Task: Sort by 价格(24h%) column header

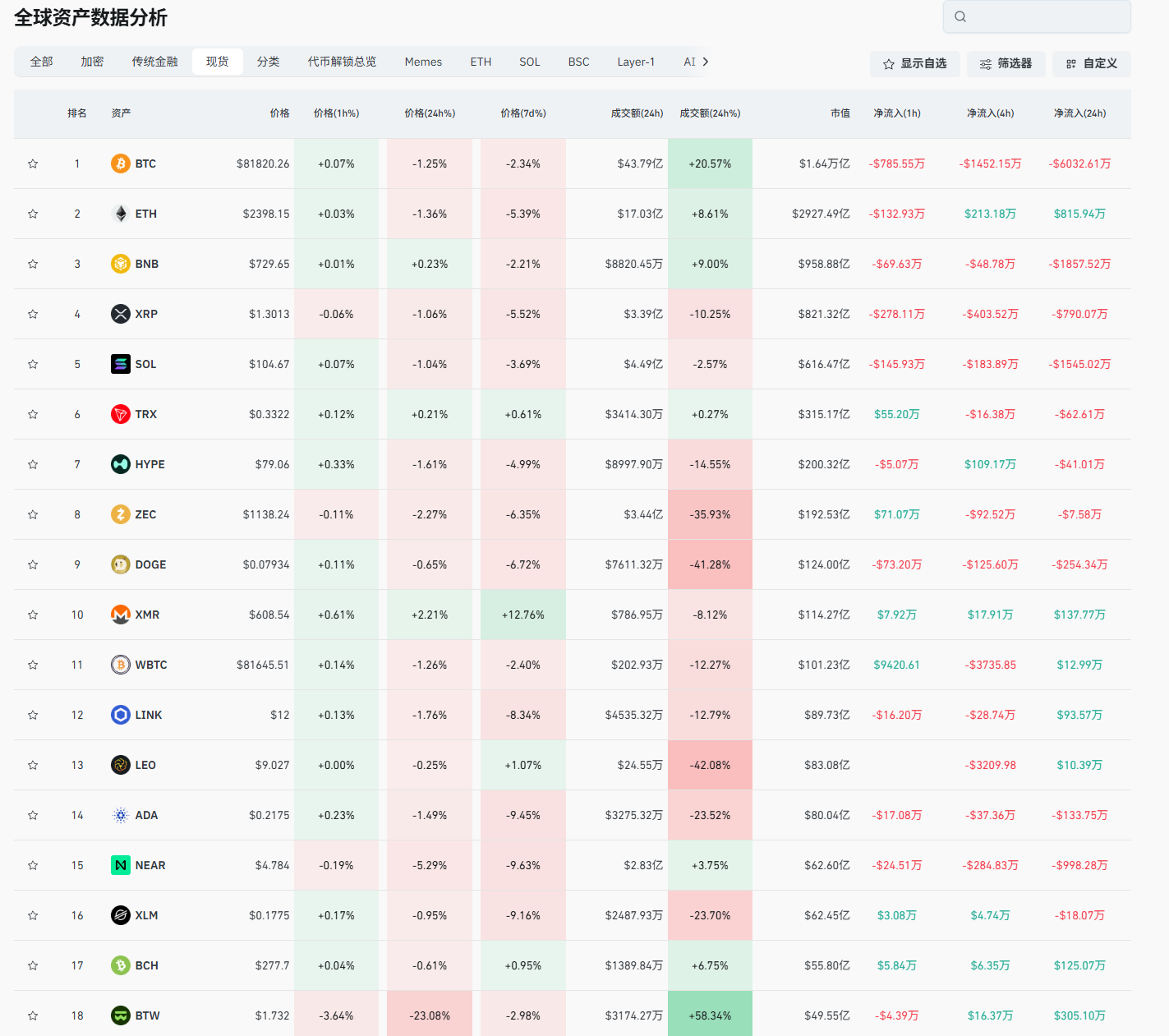Action: pos(430,113)
